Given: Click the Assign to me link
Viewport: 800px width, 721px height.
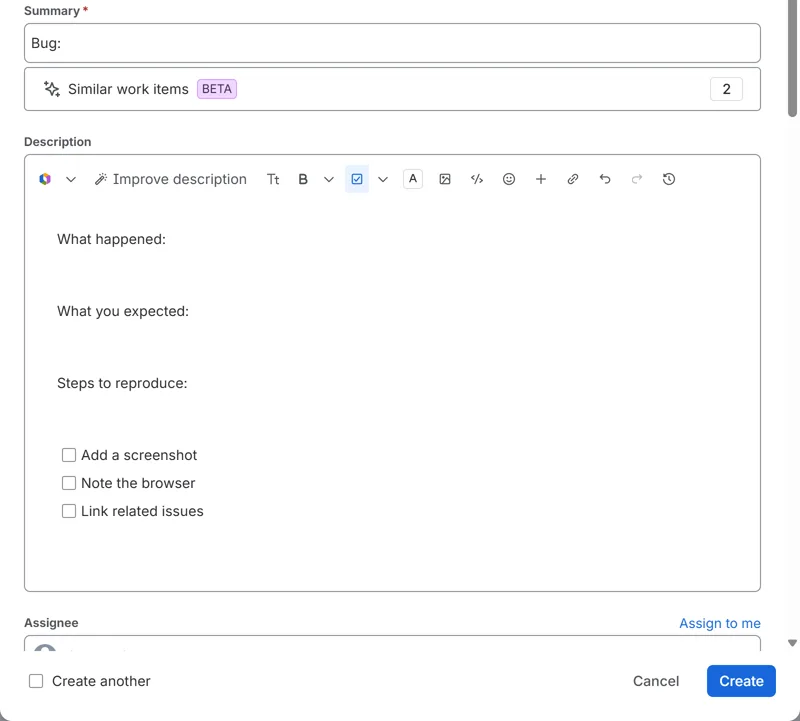Looking at the screenshot, I should click(x=720, y=623).
